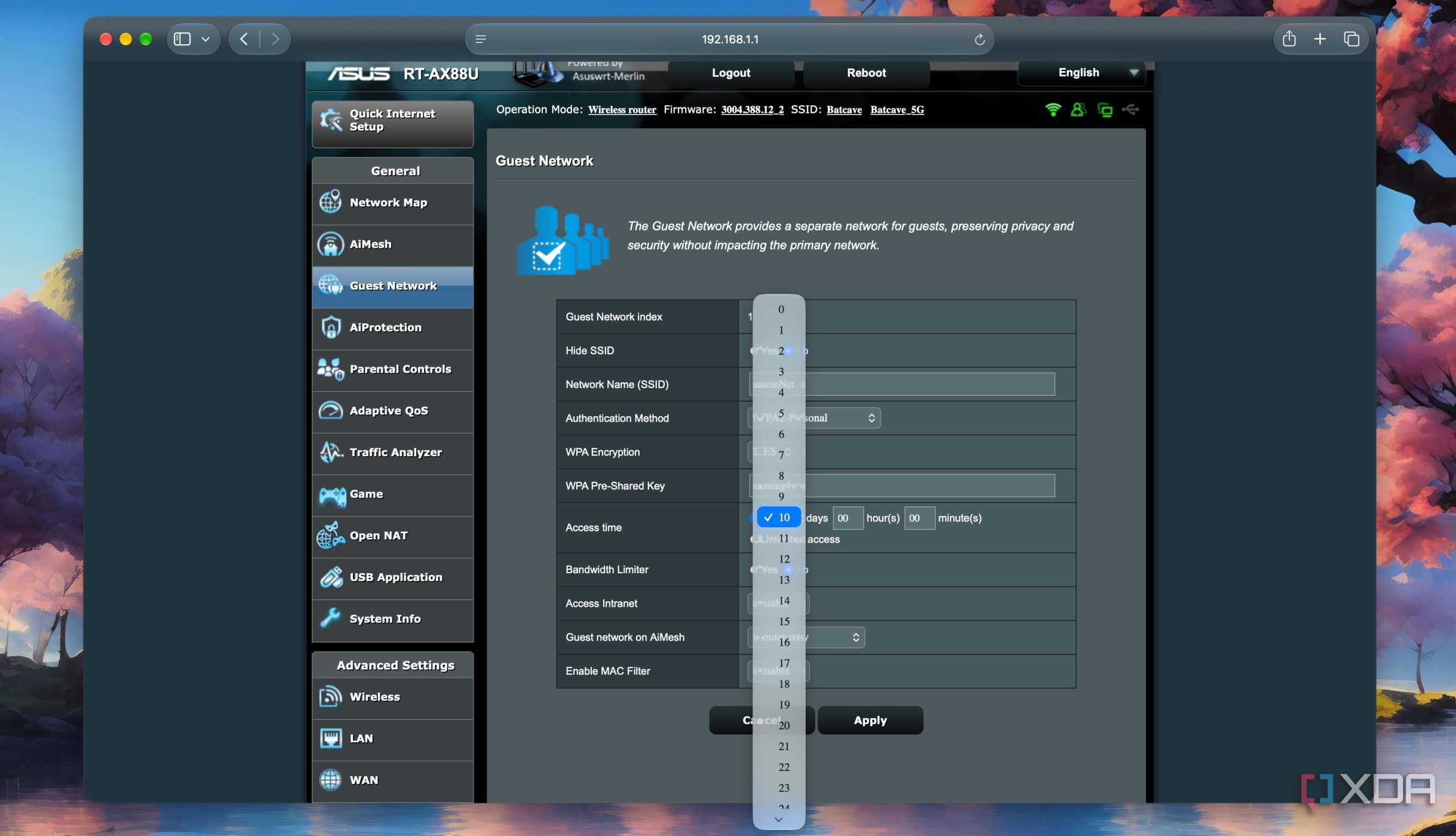Click the green Wi-Fi status icon

click(x=1052, y=109)
